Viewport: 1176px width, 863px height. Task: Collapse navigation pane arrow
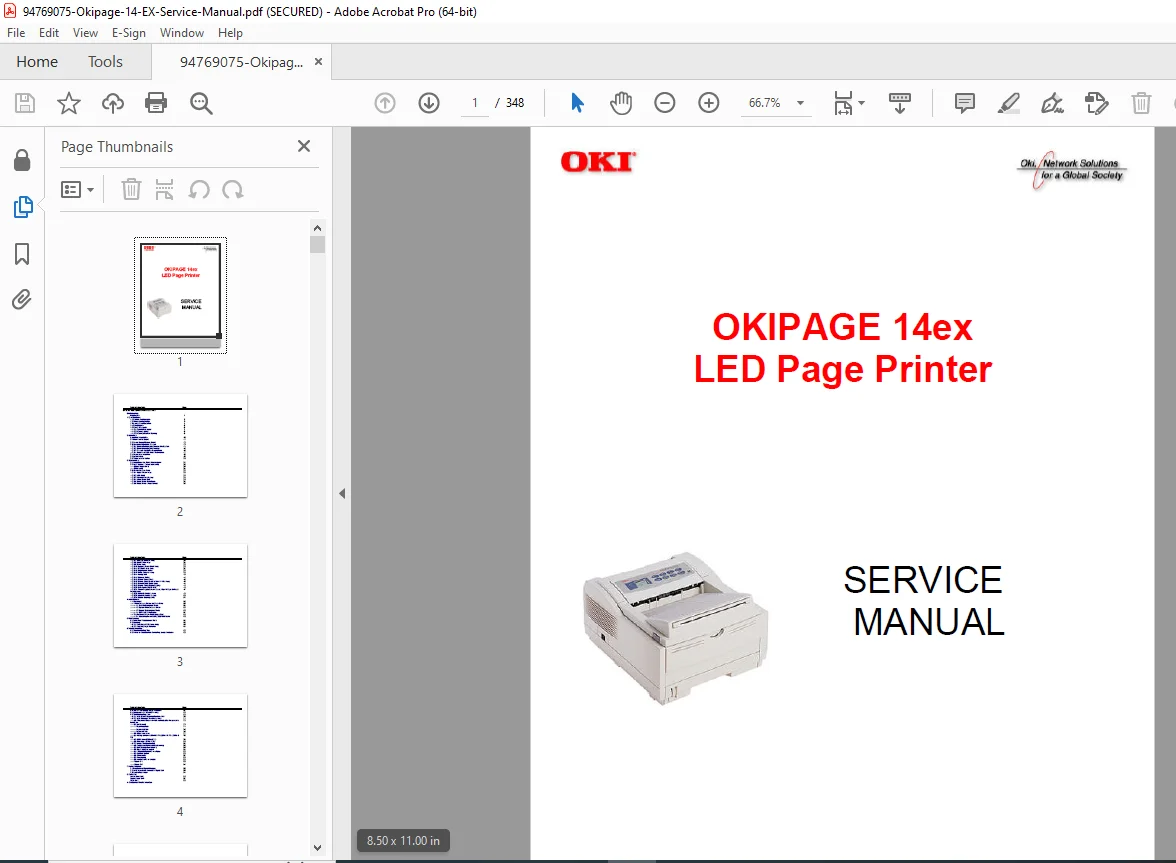(x=342, y=493)
